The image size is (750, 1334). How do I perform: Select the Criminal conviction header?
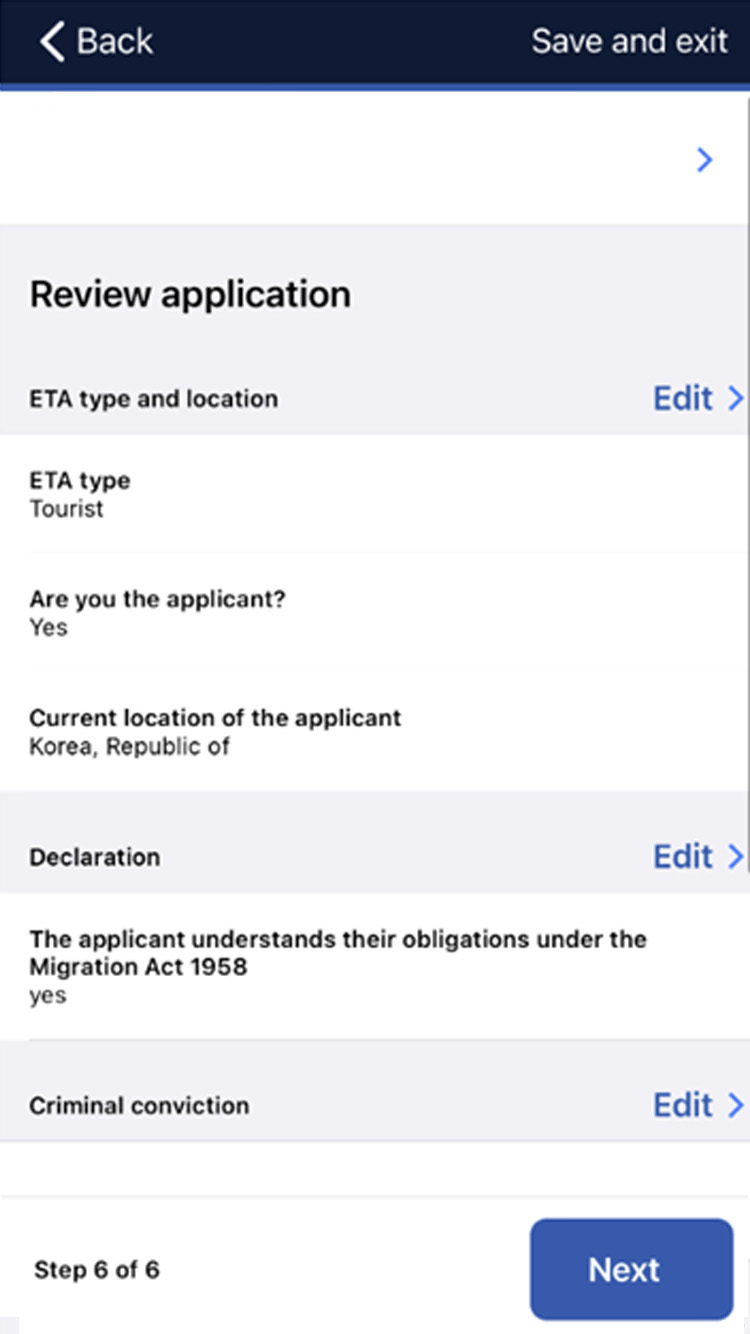tap(139, 1105)
